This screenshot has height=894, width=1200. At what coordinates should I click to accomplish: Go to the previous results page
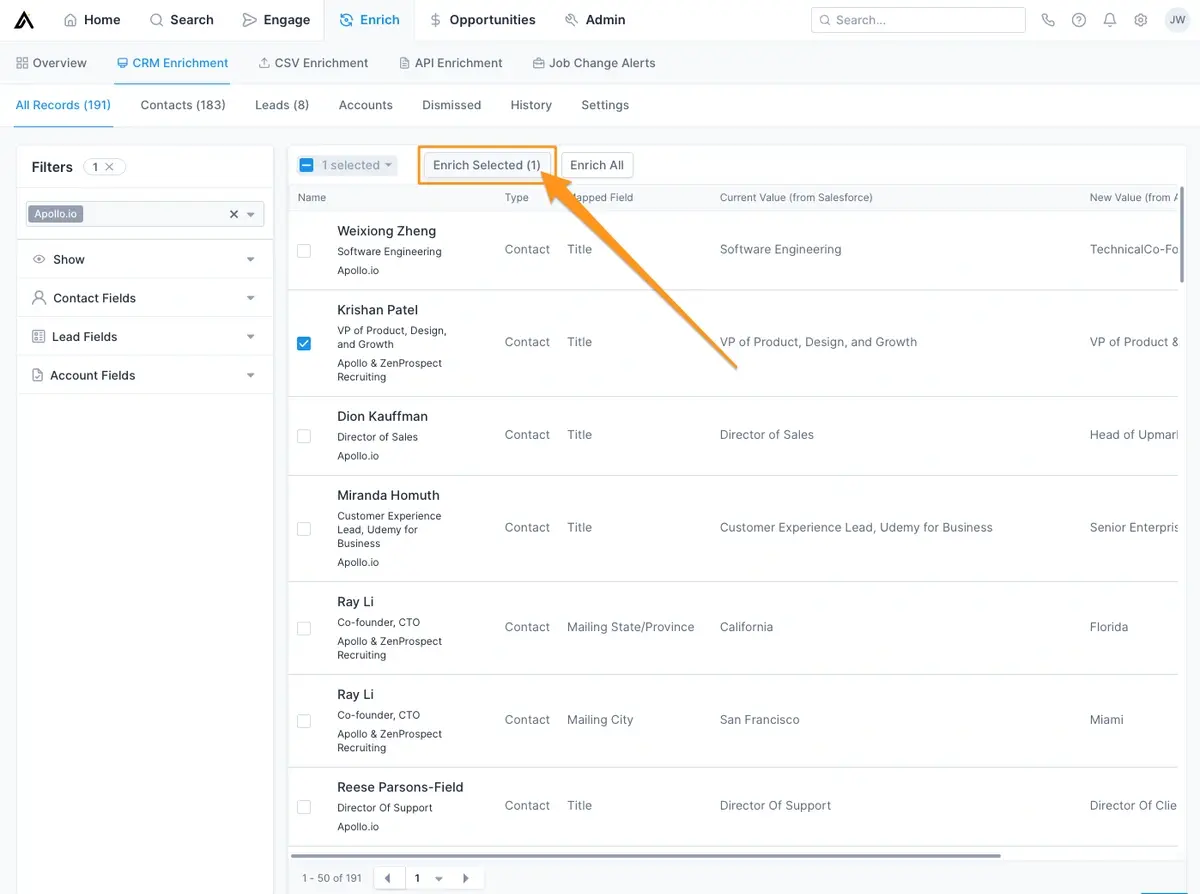coord(387,878)
